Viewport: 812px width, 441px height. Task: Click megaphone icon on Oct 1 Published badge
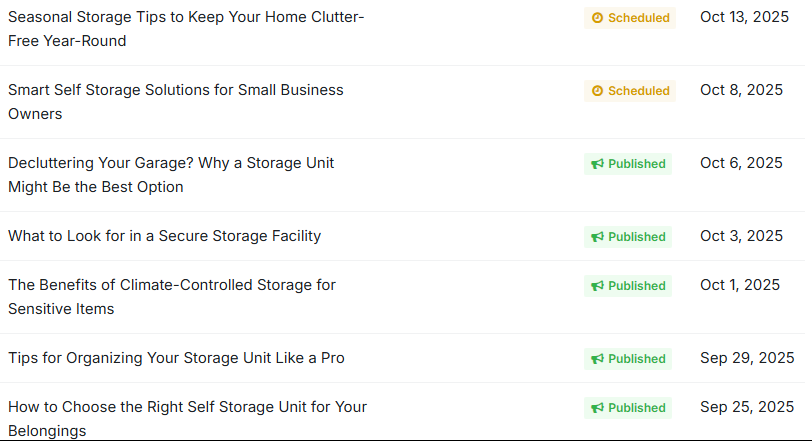pyautogui.click(x=597, y=286)
